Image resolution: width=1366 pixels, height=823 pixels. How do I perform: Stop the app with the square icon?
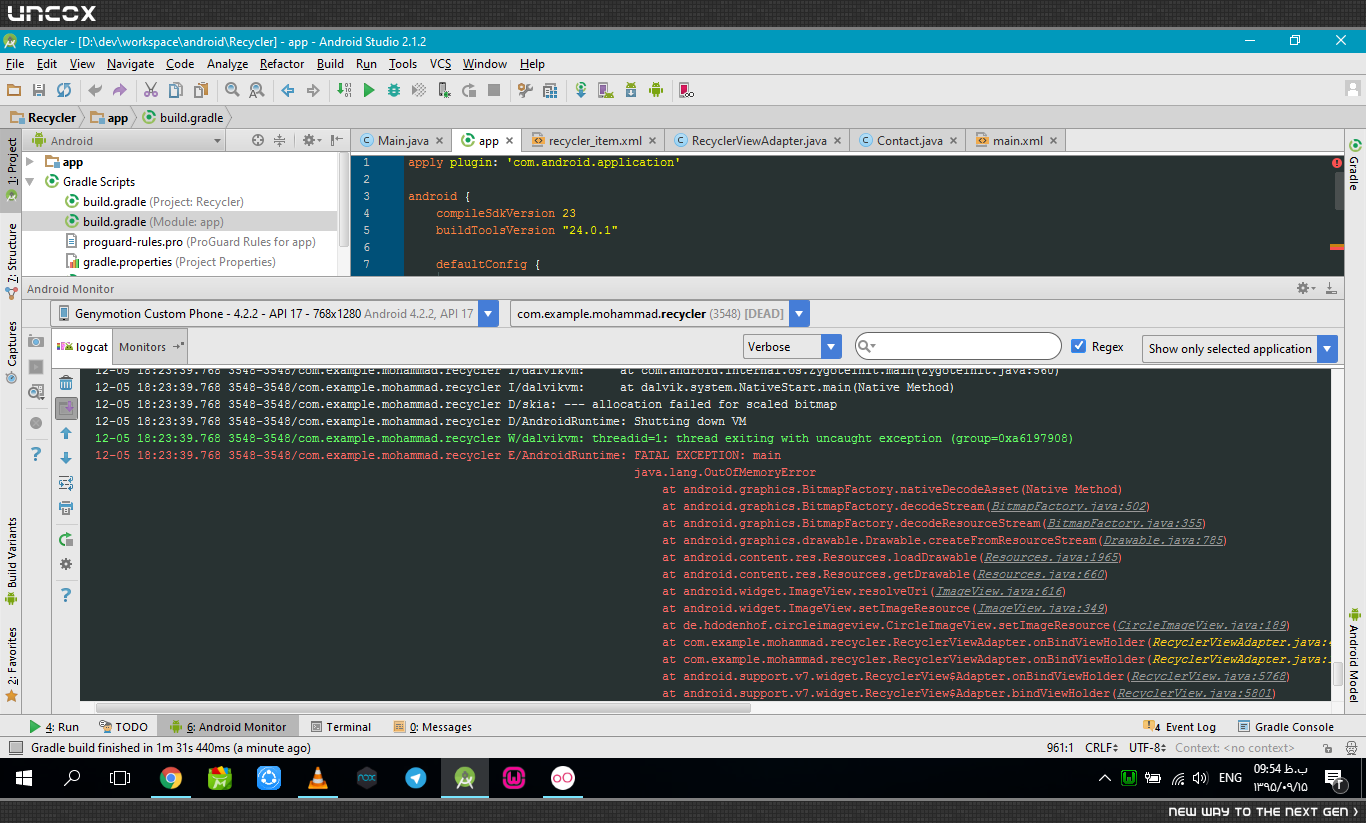(x=494, y=90)
